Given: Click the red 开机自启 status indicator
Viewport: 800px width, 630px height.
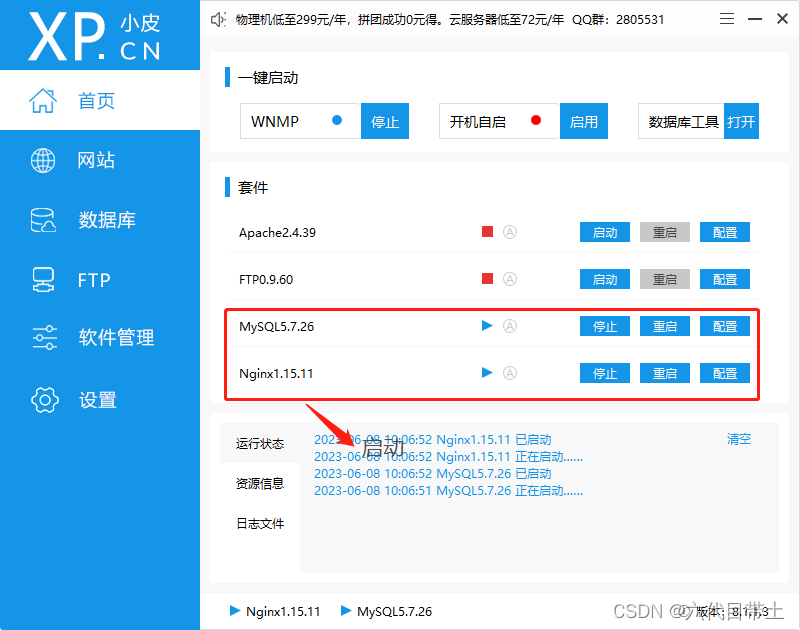Looking at the screenshot, I should click(x=536, y=120).
